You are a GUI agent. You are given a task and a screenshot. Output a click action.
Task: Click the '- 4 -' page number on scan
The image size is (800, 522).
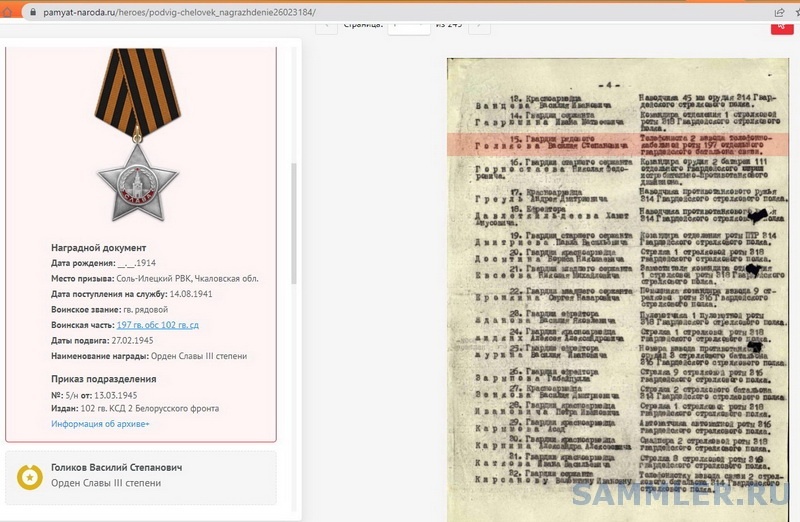[608, 85]
